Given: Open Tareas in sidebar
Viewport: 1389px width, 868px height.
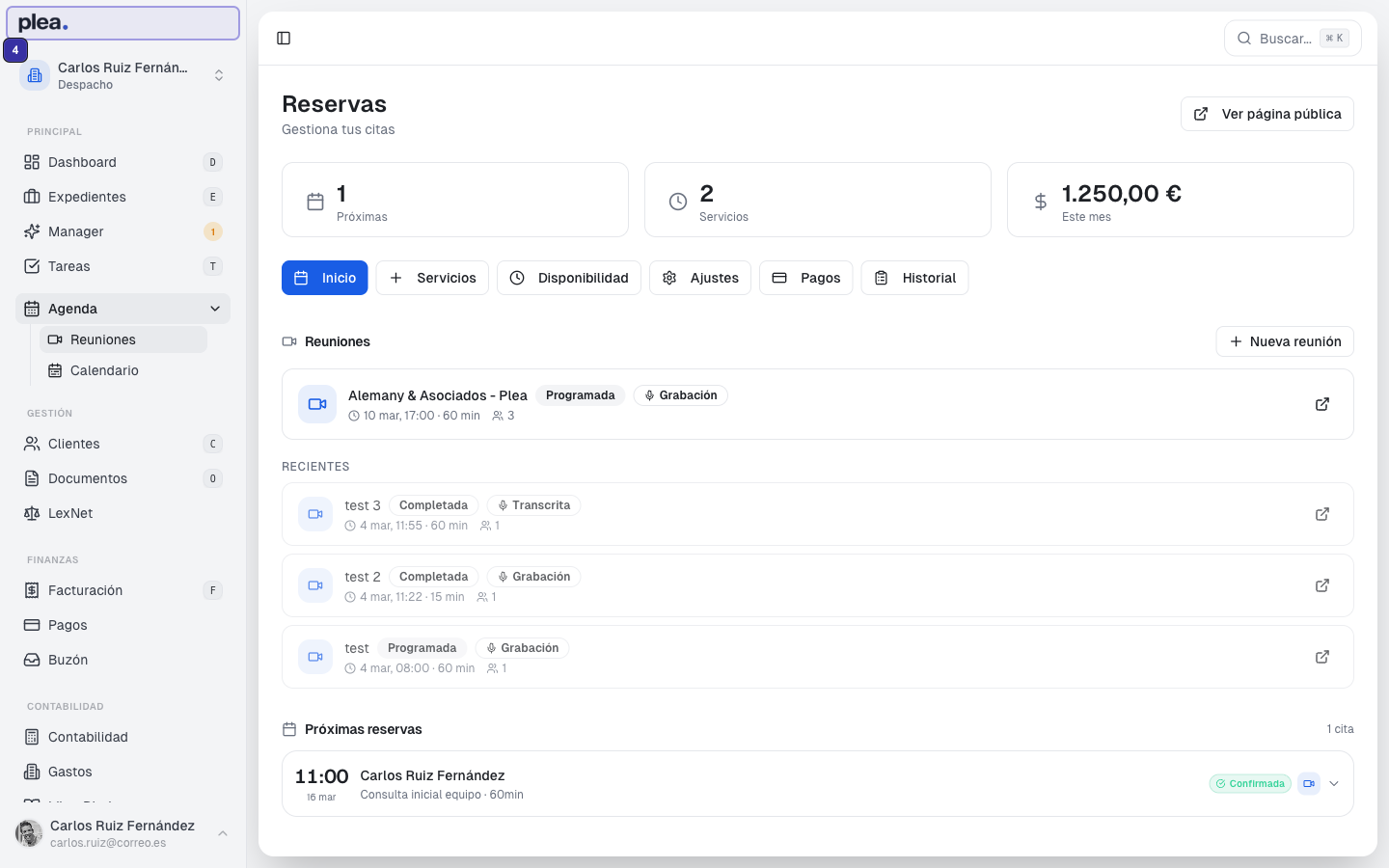Looking at the screenshot, I should click(x=123, y=266).
